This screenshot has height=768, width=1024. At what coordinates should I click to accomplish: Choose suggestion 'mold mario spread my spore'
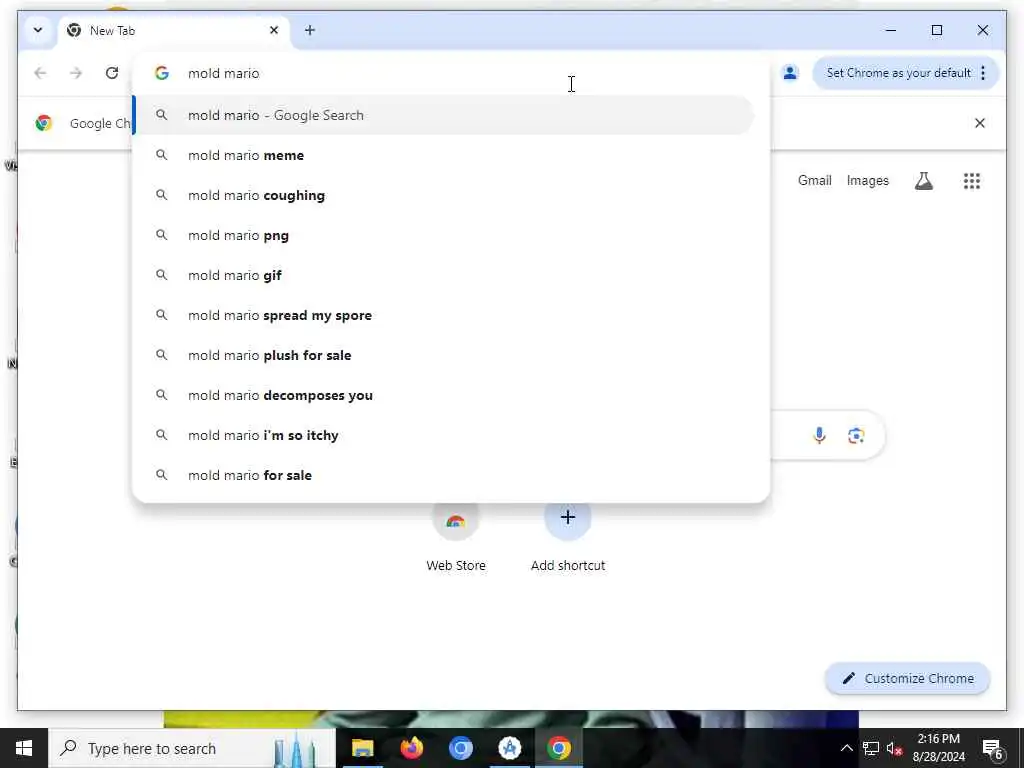(x=444, y=315)
